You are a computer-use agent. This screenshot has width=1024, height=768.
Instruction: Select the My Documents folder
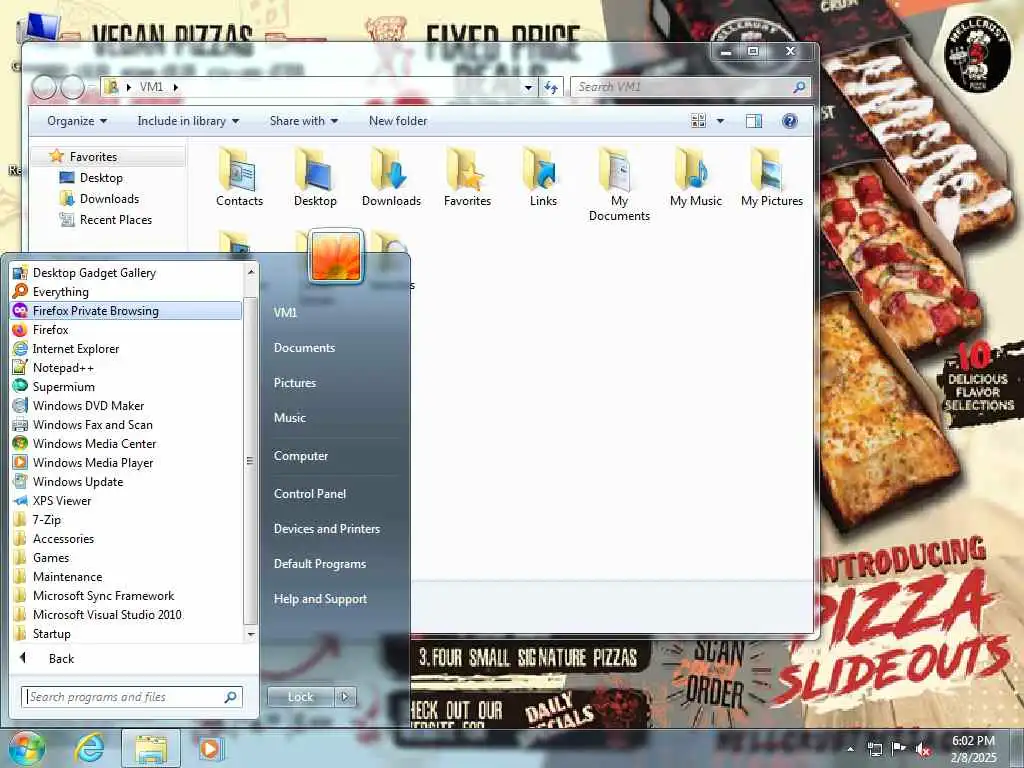point(619,185)
